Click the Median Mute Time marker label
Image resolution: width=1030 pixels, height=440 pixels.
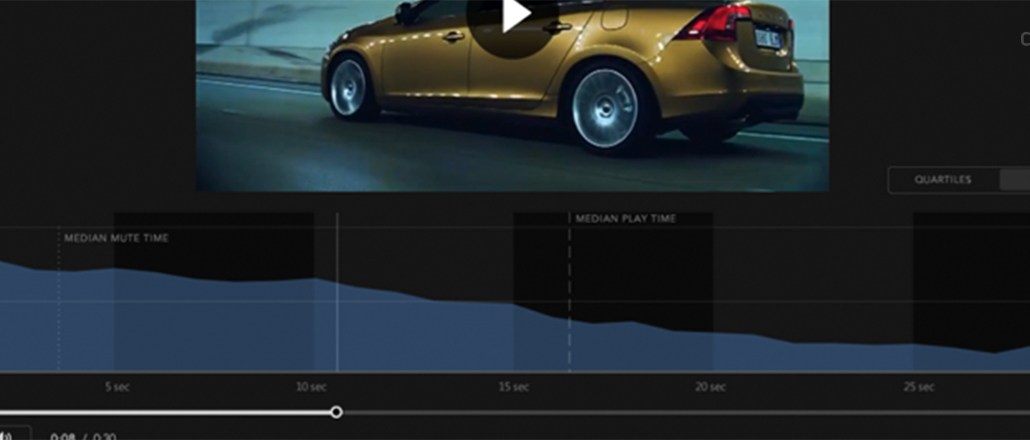point(116,238)
